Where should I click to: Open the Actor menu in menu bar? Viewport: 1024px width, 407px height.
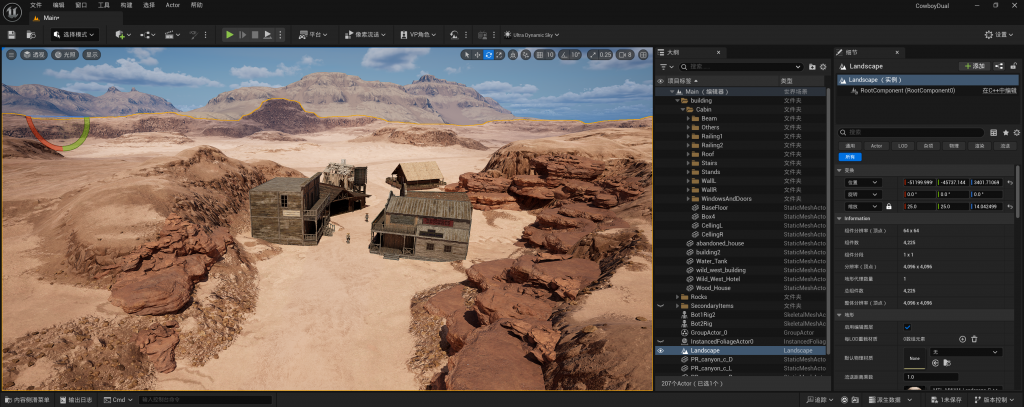(x=174, y=5)
